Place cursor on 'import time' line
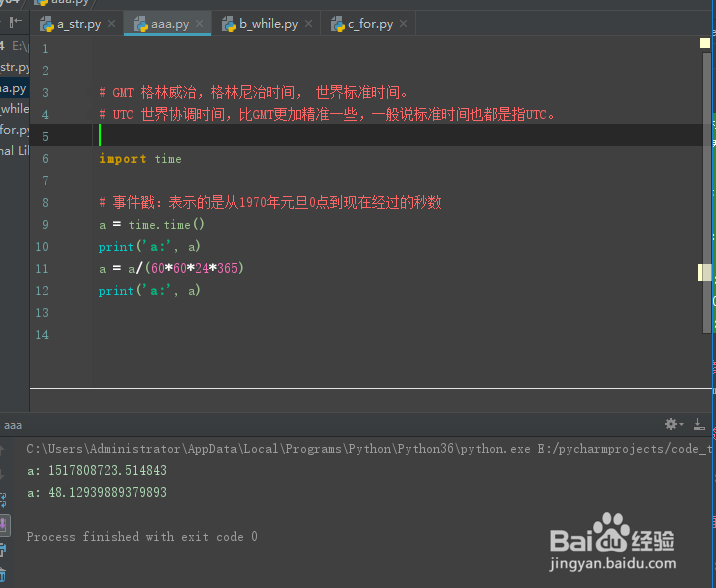 coord(140,158)
